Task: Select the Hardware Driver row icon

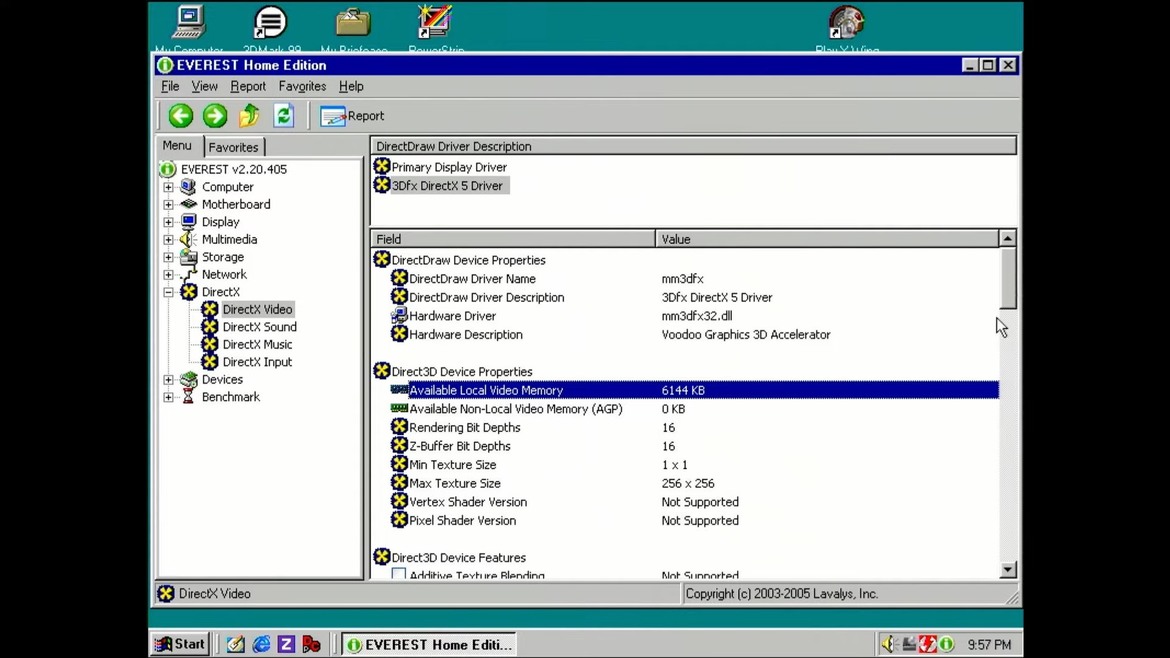Action: [x=399, y=316]
